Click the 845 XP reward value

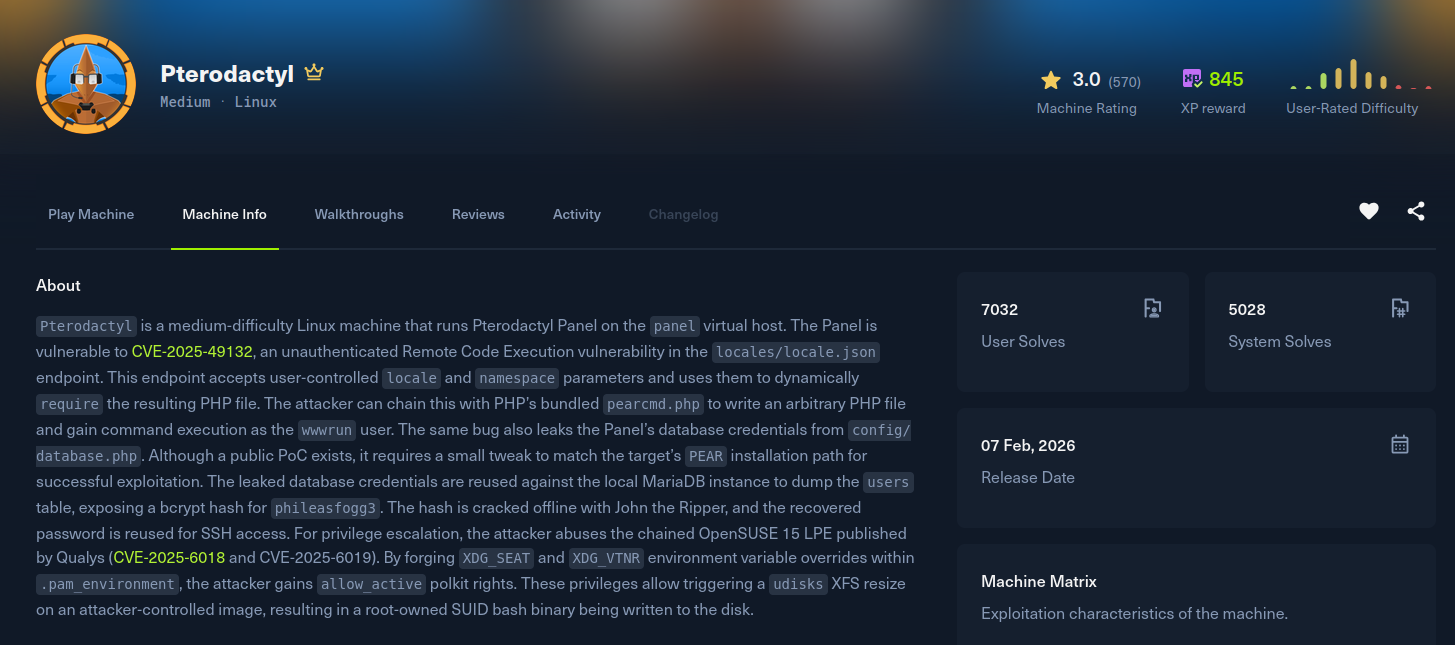pos(1226,80)
